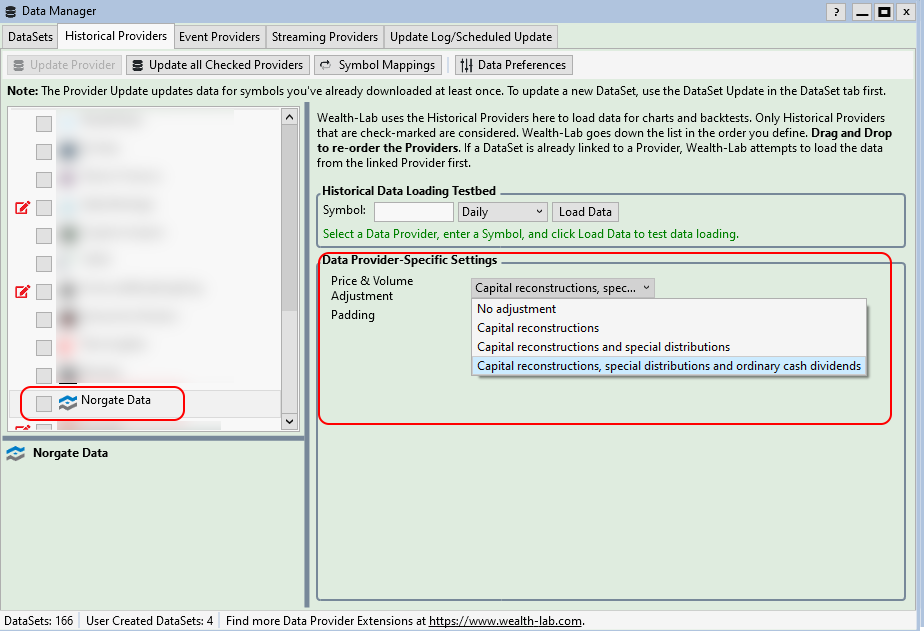Click the lower red edit icon in the provider list
Image resolution: width=924 pixels, height=631 pixels.
22,291
